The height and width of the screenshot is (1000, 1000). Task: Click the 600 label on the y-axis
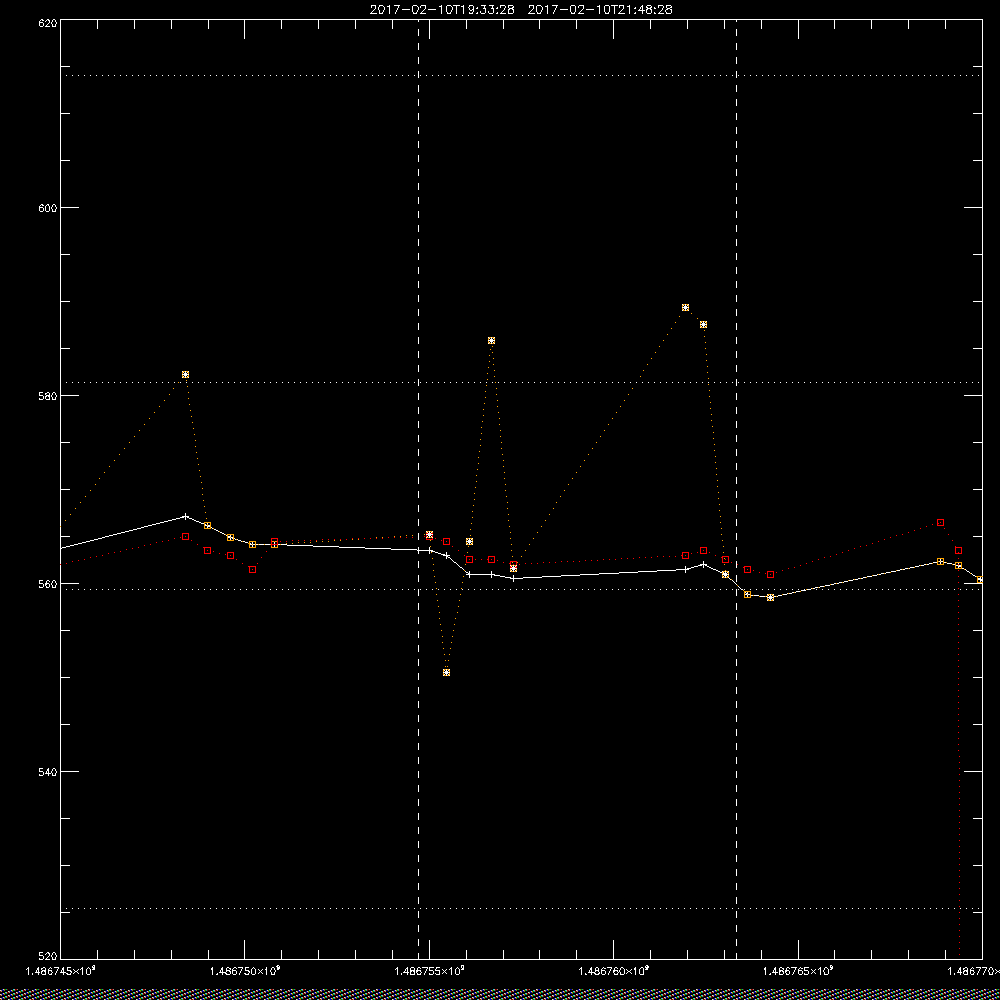click(x=49, y=208)
